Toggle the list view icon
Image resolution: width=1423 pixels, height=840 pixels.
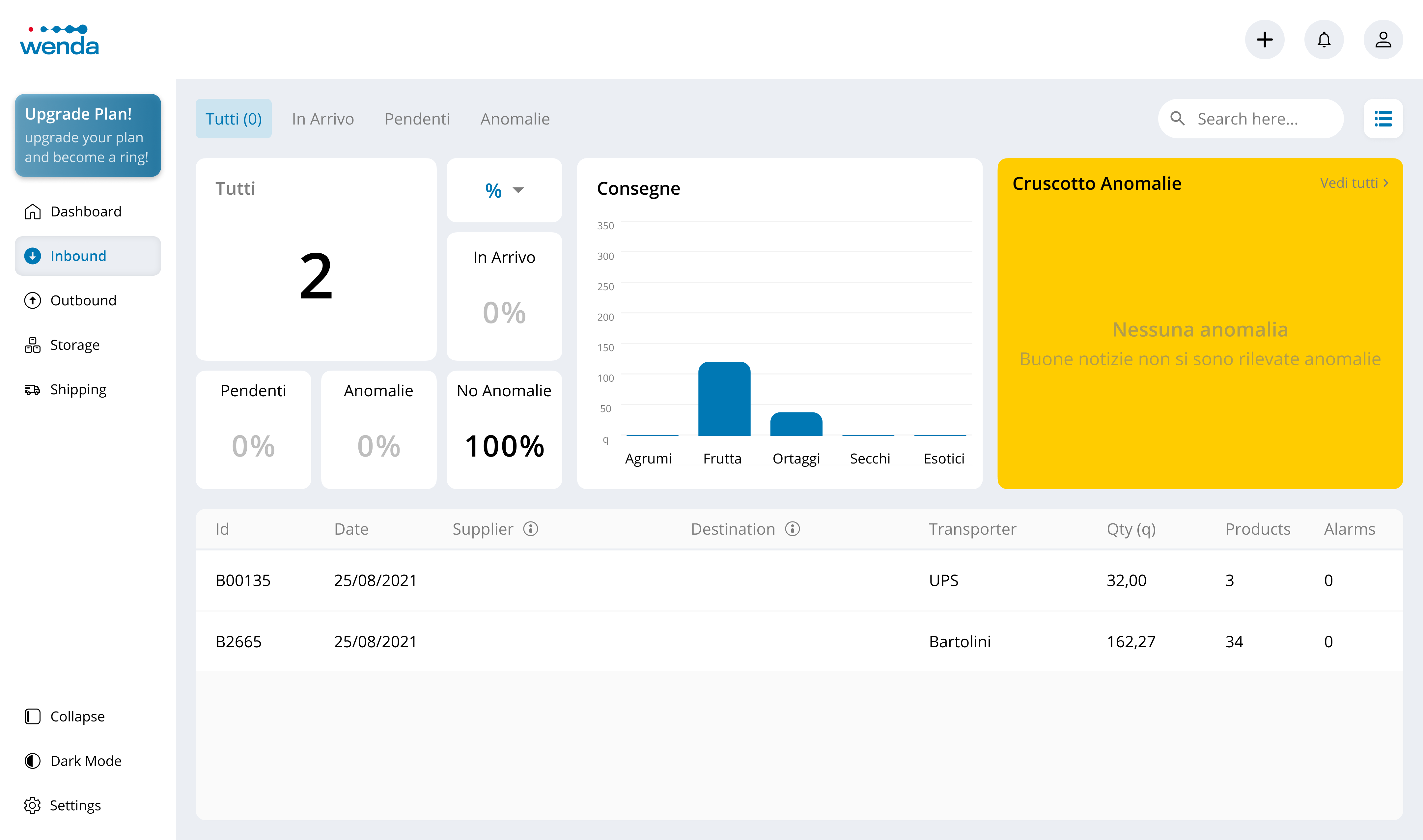coord(1383,119)
